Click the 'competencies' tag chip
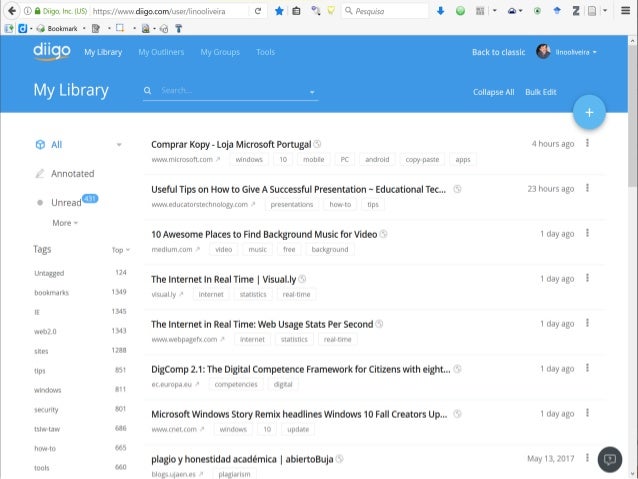638x479 pixels. tap(236, 384)
